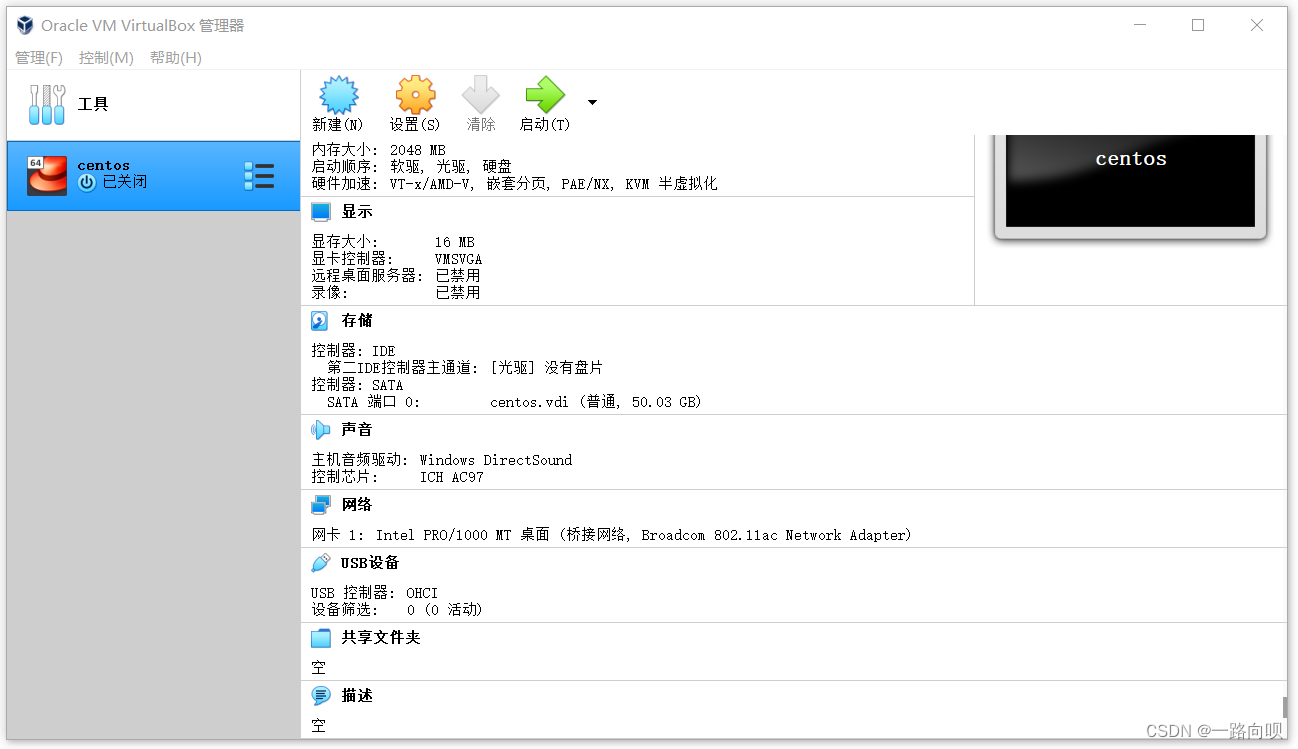Screen dimensions: 1298x749
Task: Click the greyed Discard (清除) arrow icon
Action: 480,95
